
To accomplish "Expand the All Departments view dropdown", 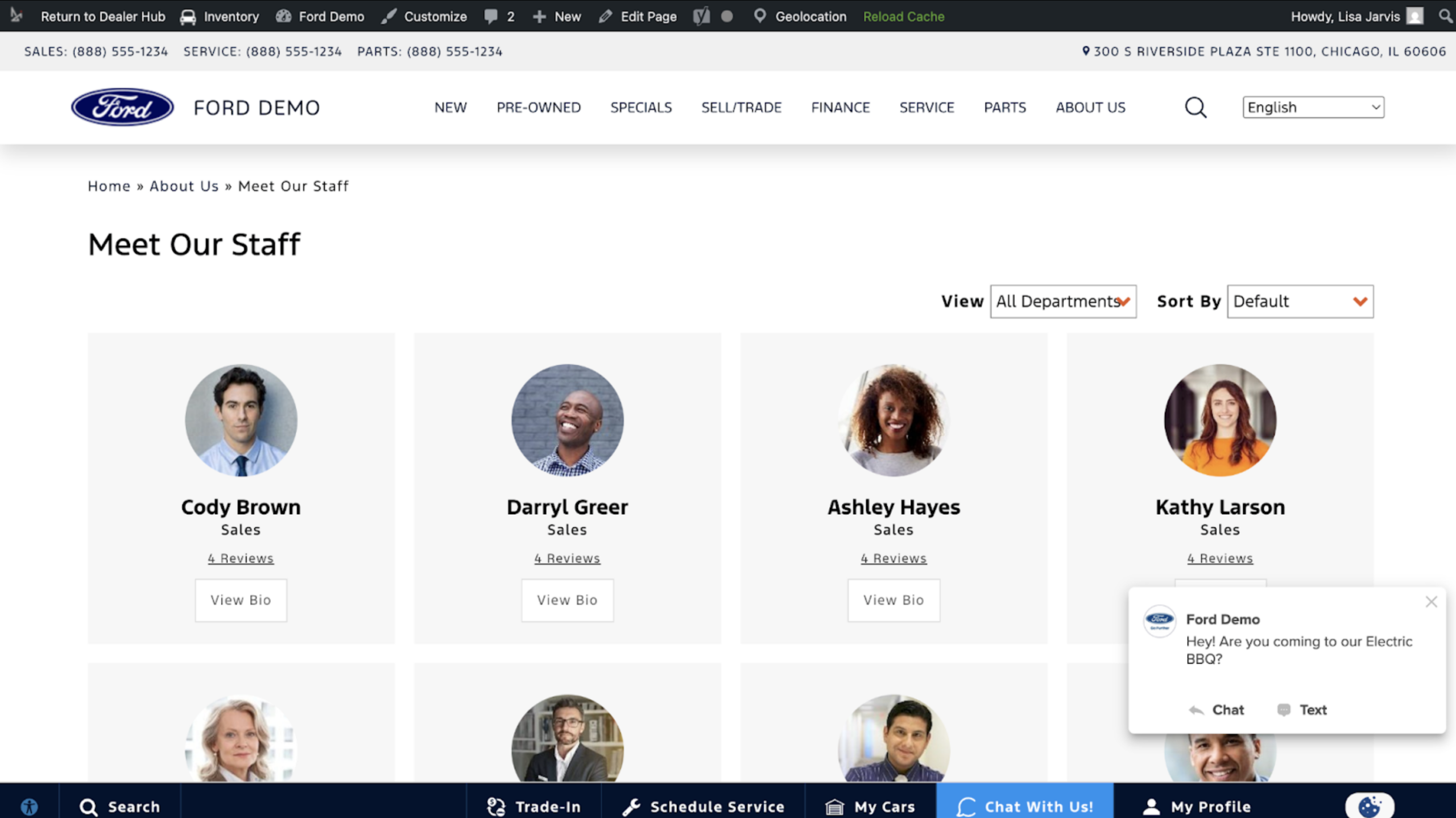I will pos(1063,301).
